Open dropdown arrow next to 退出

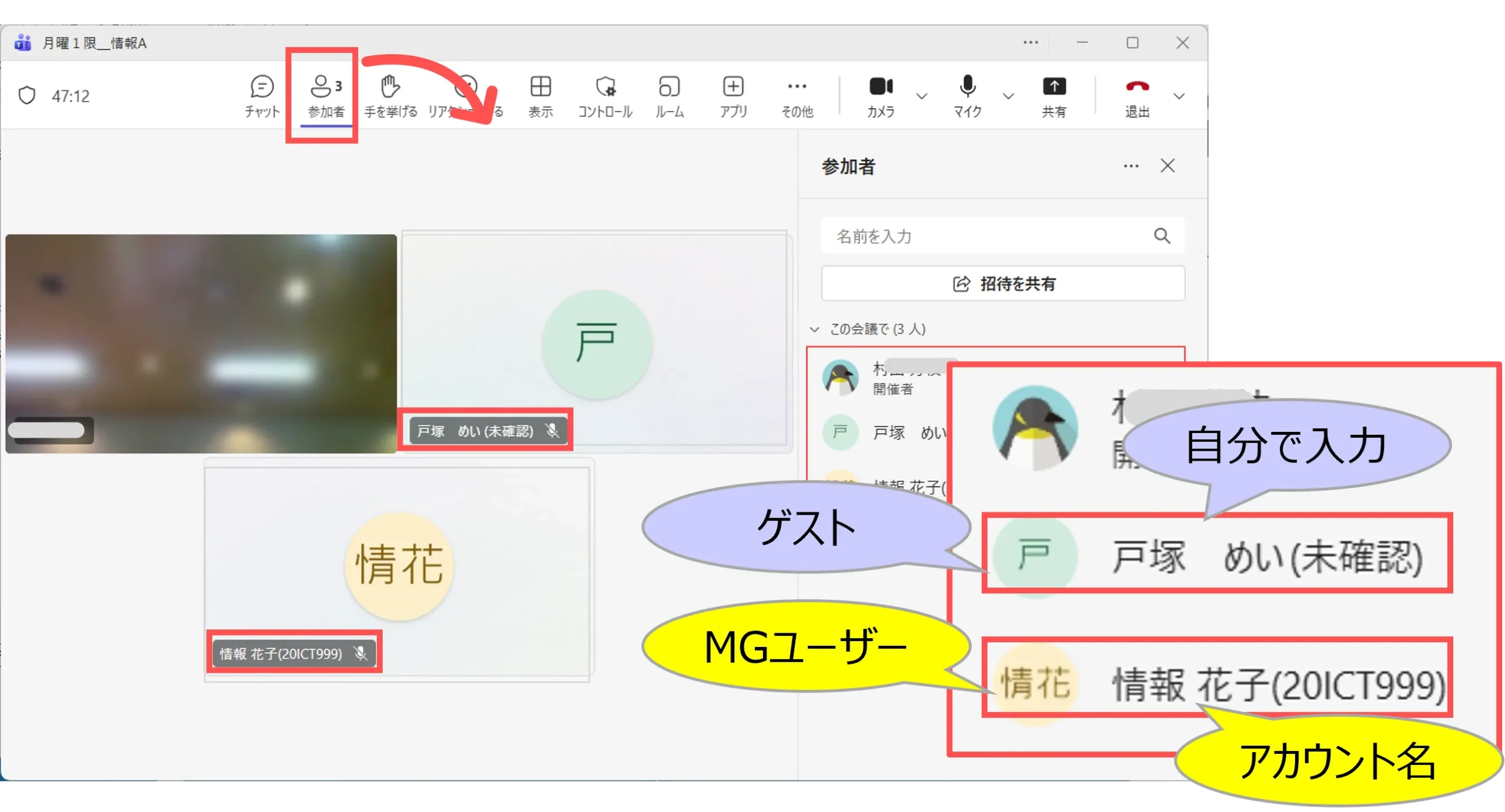pos(1179,96)
